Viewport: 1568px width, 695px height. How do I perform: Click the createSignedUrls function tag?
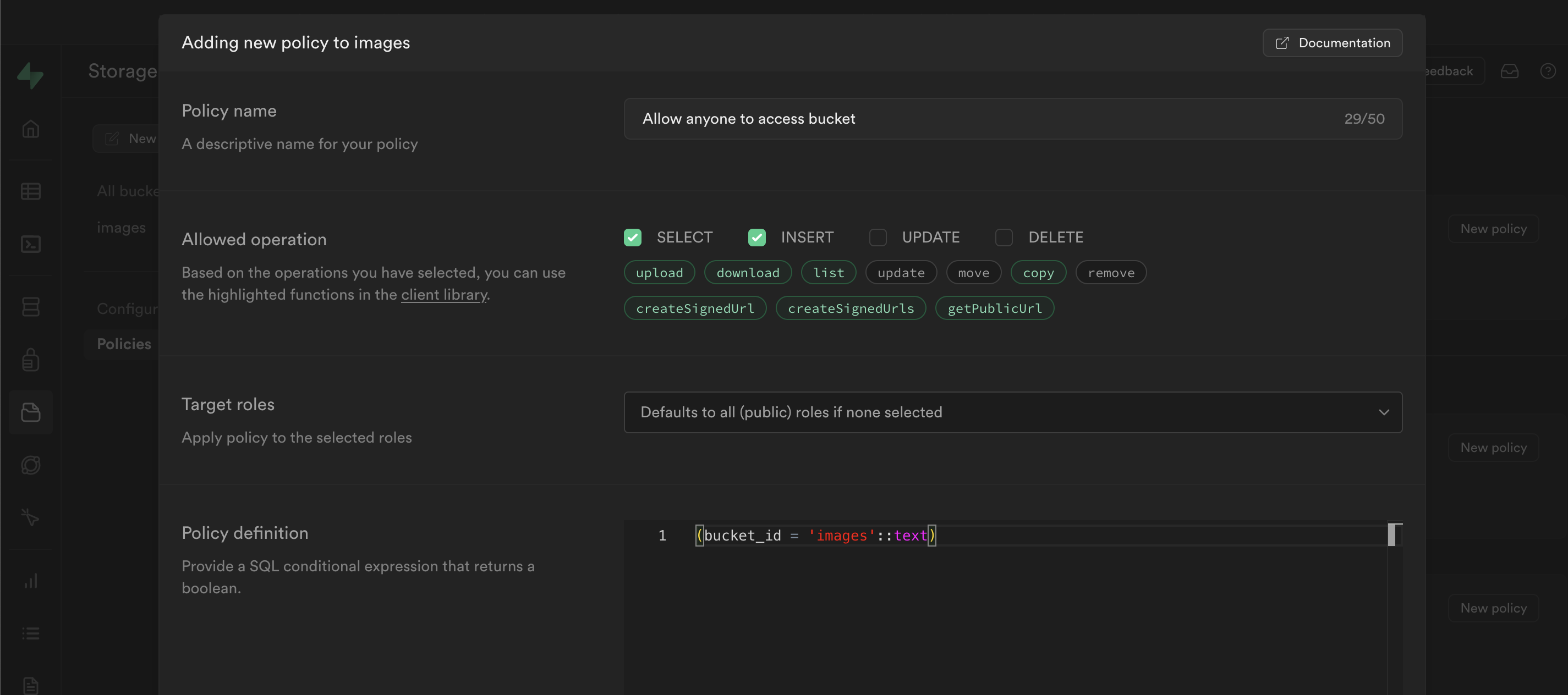851,308
